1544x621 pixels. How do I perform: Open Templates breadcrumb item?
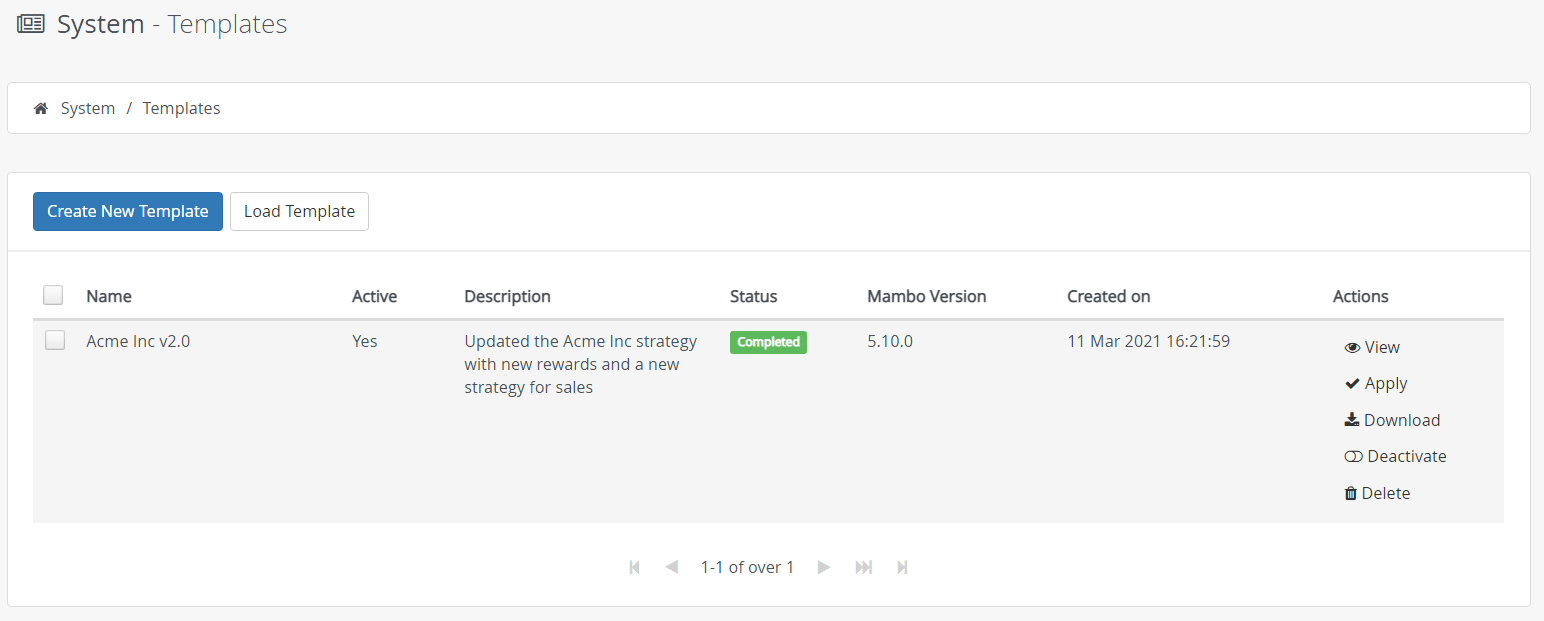coord(181,108)
